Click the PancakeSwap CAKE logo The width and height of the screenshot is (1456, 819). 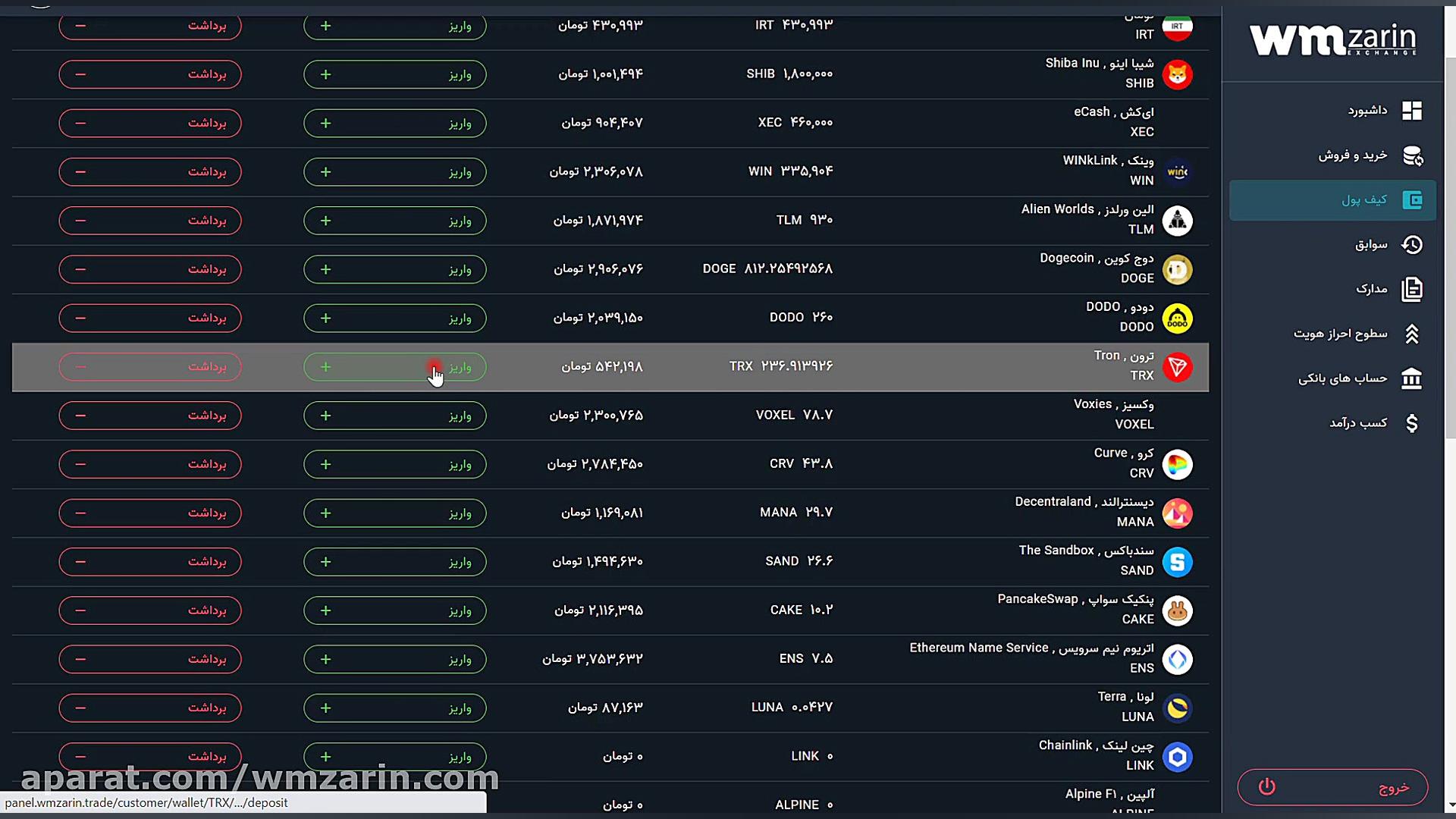click(x=1177, y=610)
